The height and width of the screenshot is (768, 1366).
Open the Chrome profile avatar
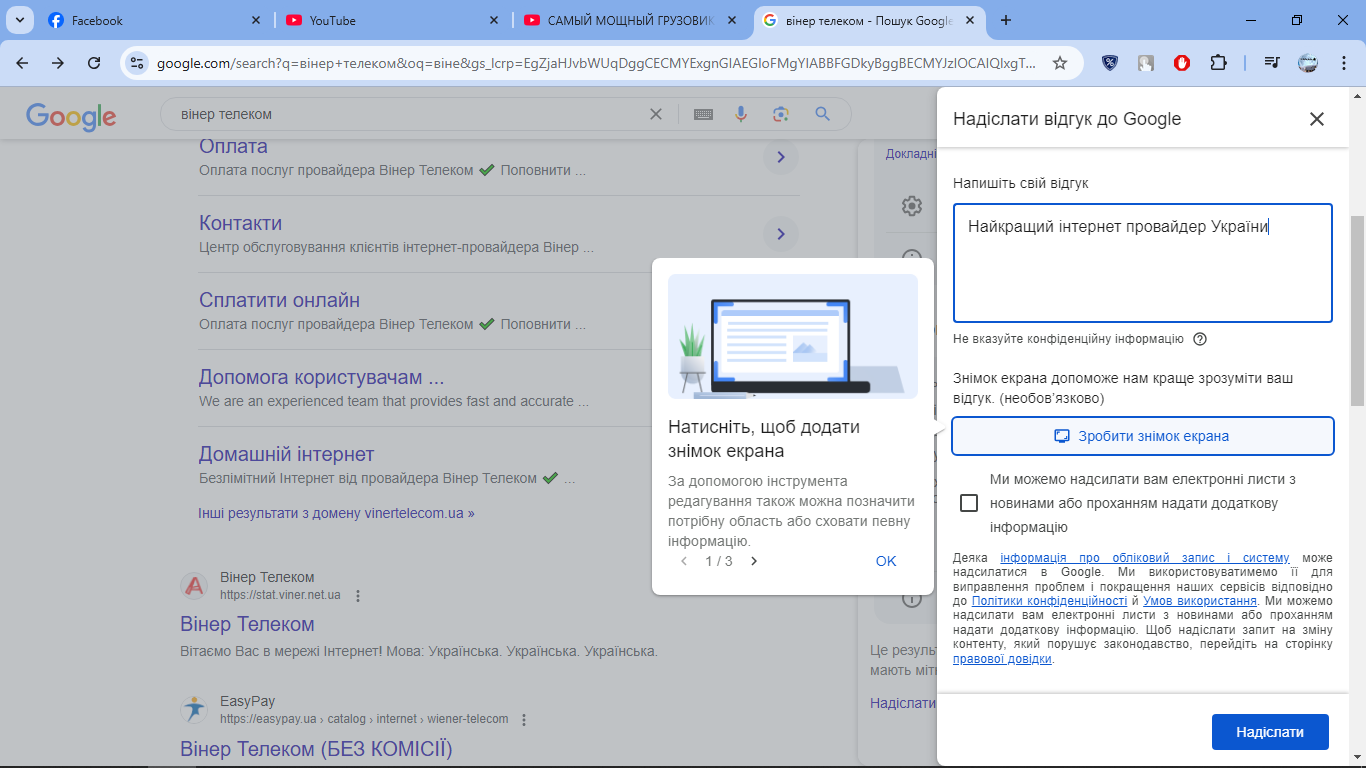point(1308,63)
